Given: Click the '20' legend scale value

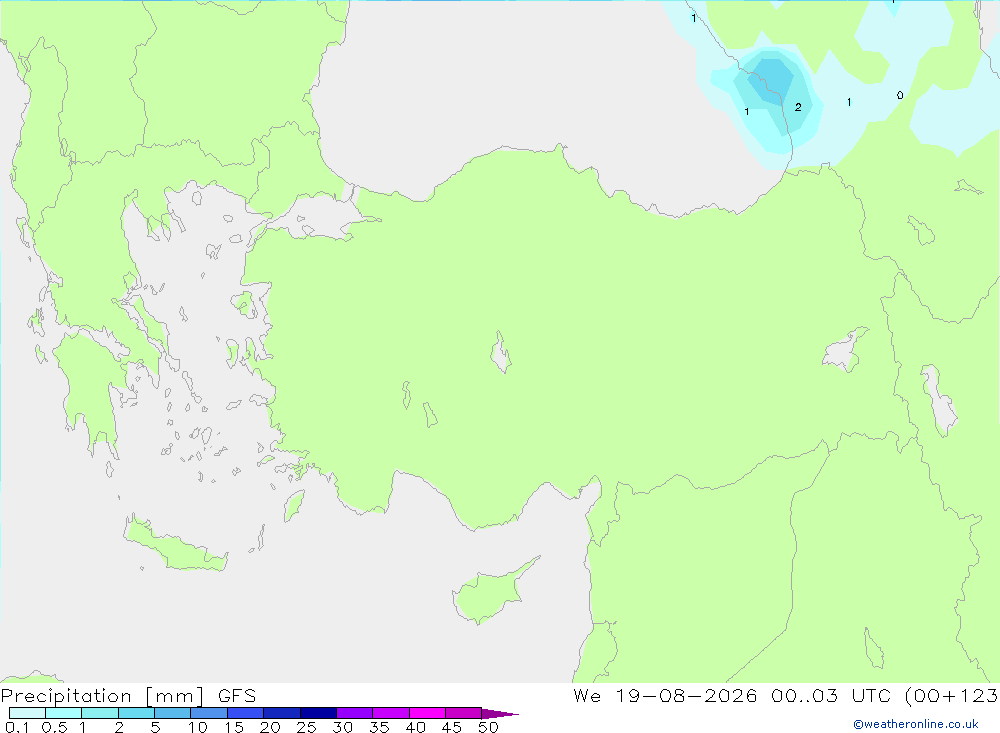Looking at the screenshot, I should tap(270, 727).
